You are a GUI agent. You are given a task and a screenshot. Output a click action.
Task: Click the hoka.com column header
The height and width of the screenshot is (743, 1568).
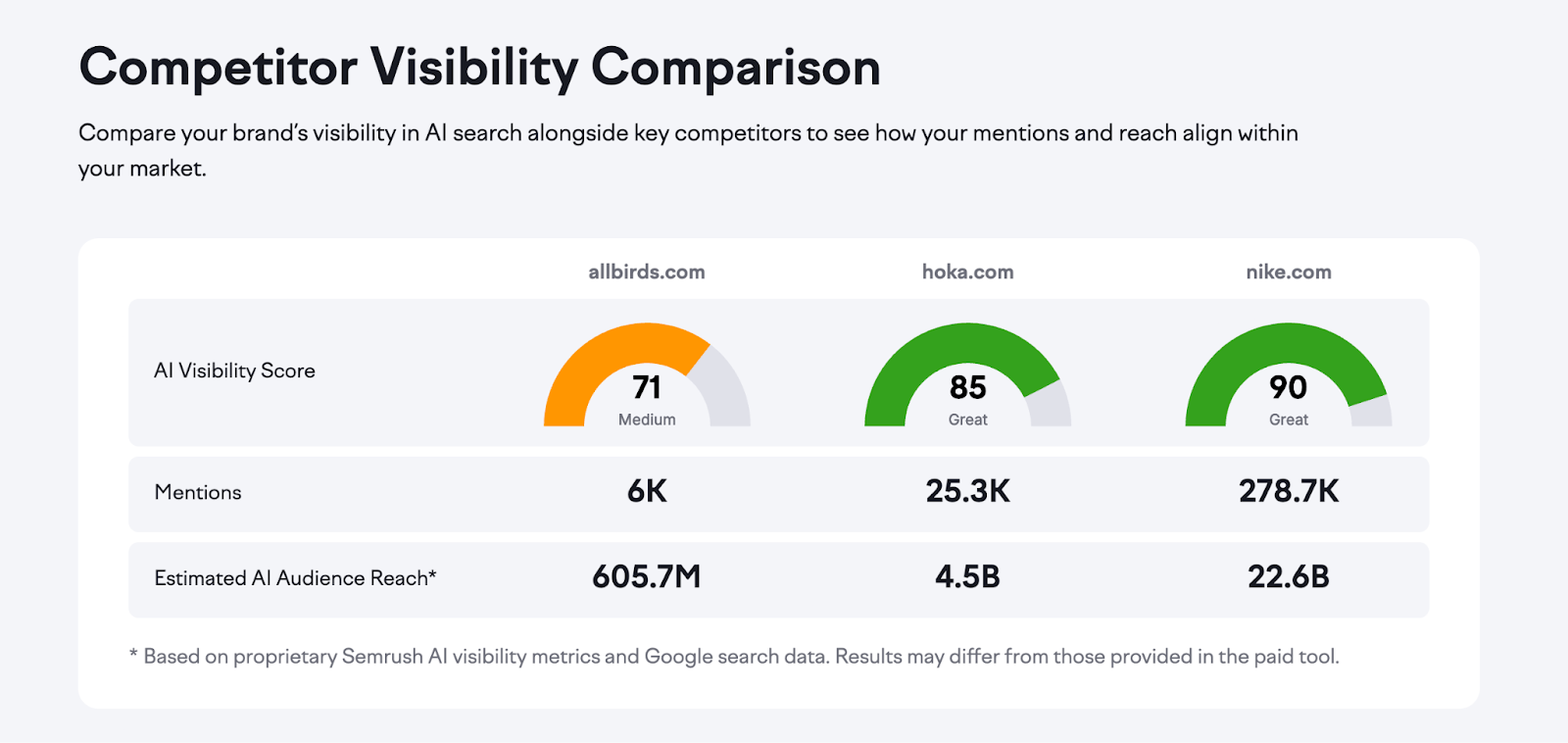[967, 272]
